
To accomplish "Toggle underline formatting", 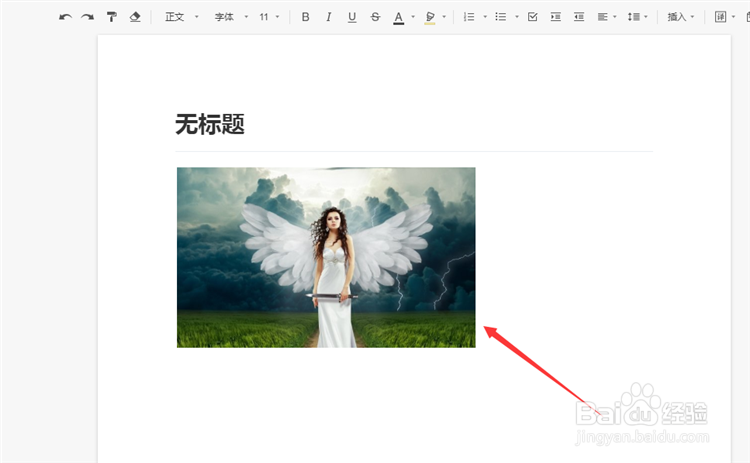I will point(352,17).
